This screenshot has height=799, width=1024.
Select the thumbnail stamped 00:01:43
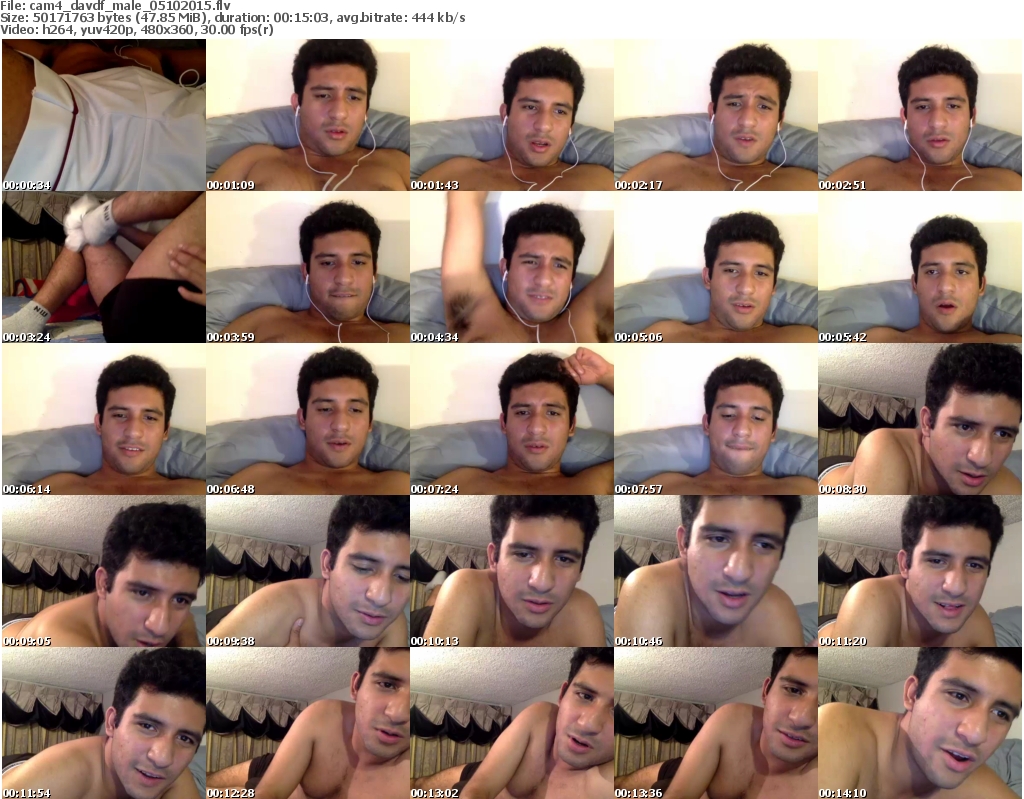coord(511,115)
